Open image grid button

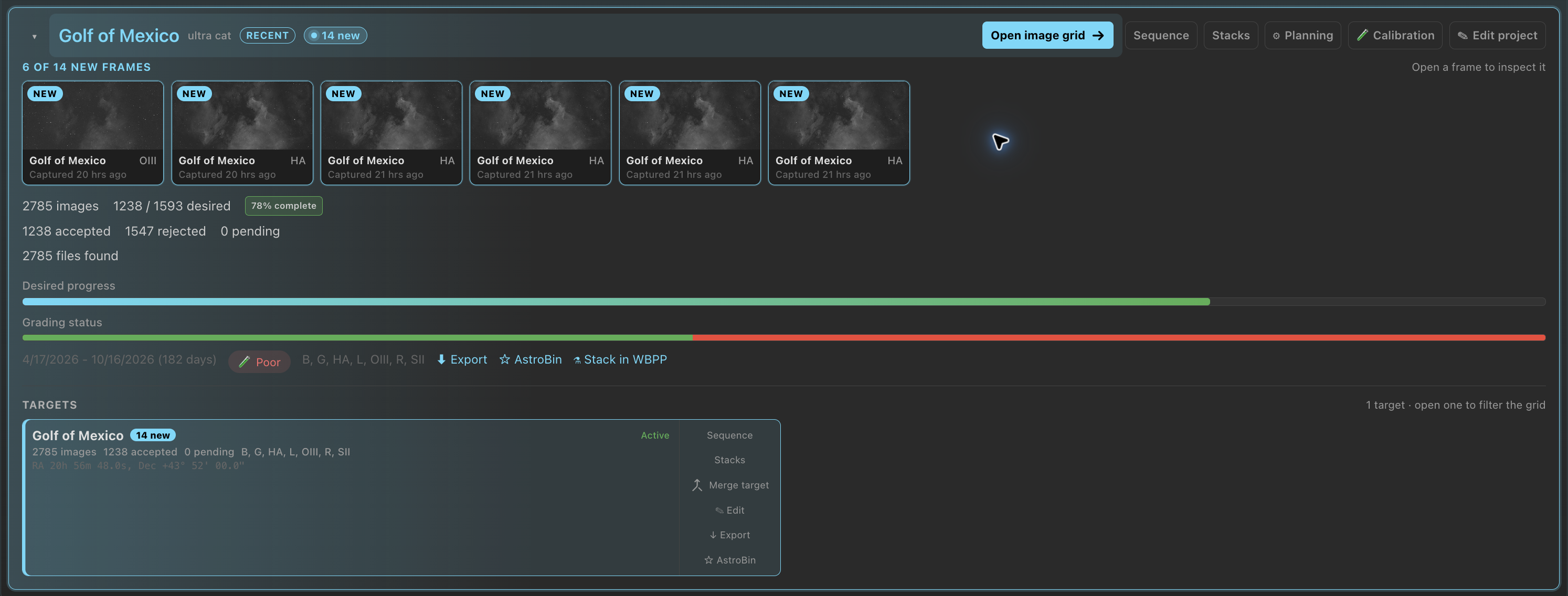point(1047,35)
